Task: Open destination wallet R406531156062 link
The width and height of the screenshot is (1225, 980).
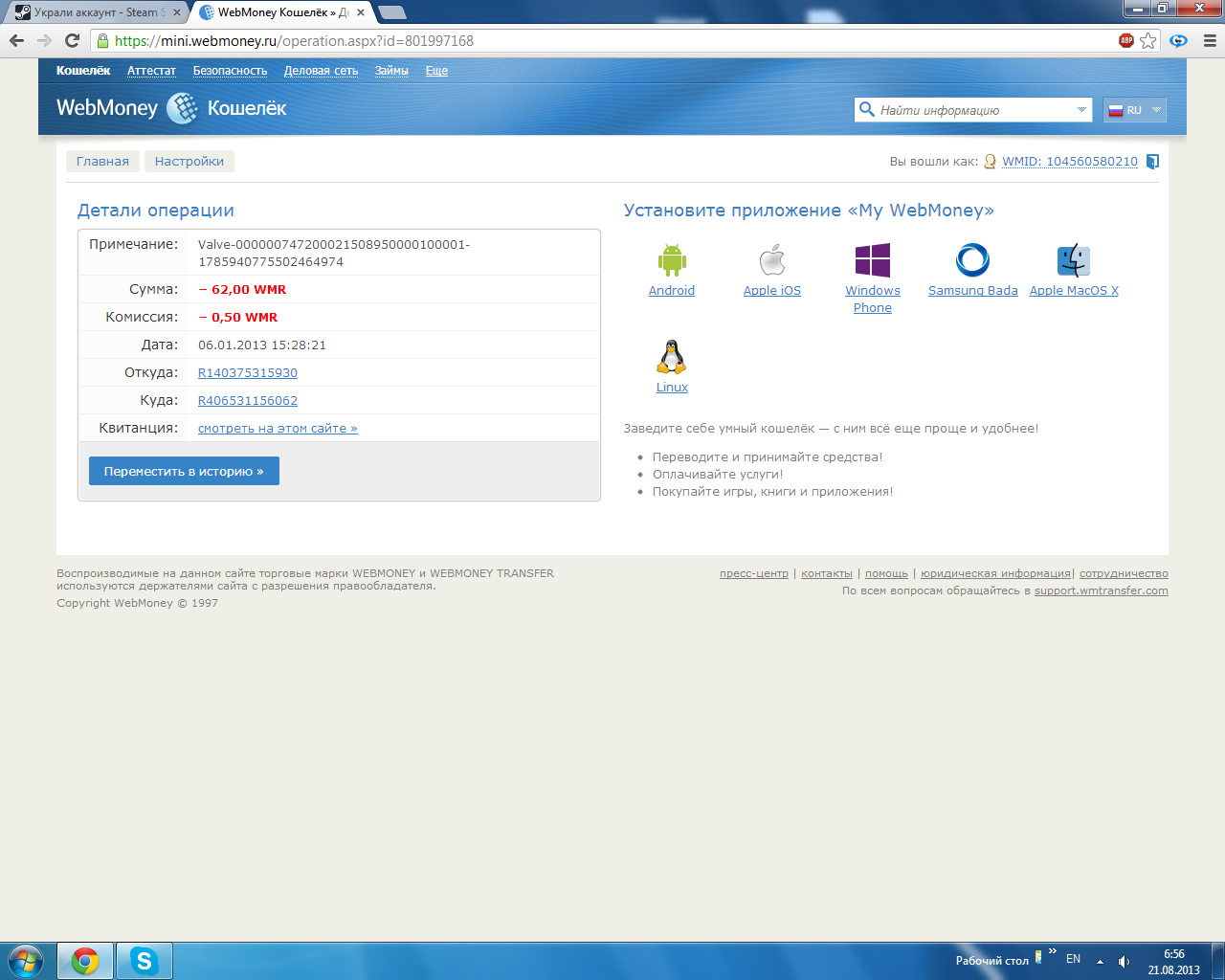Action: [248, 401]
